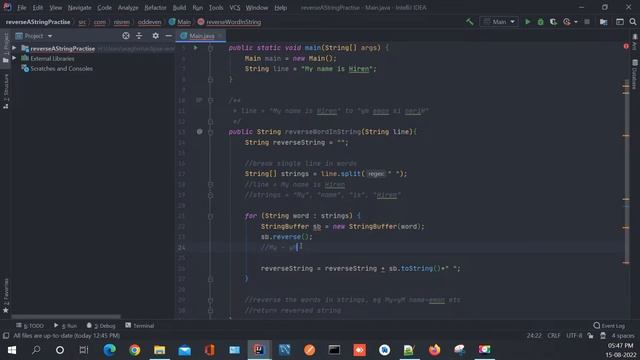
Task: Click the 4 spaces indent indicator
Action: coord(623,336)
